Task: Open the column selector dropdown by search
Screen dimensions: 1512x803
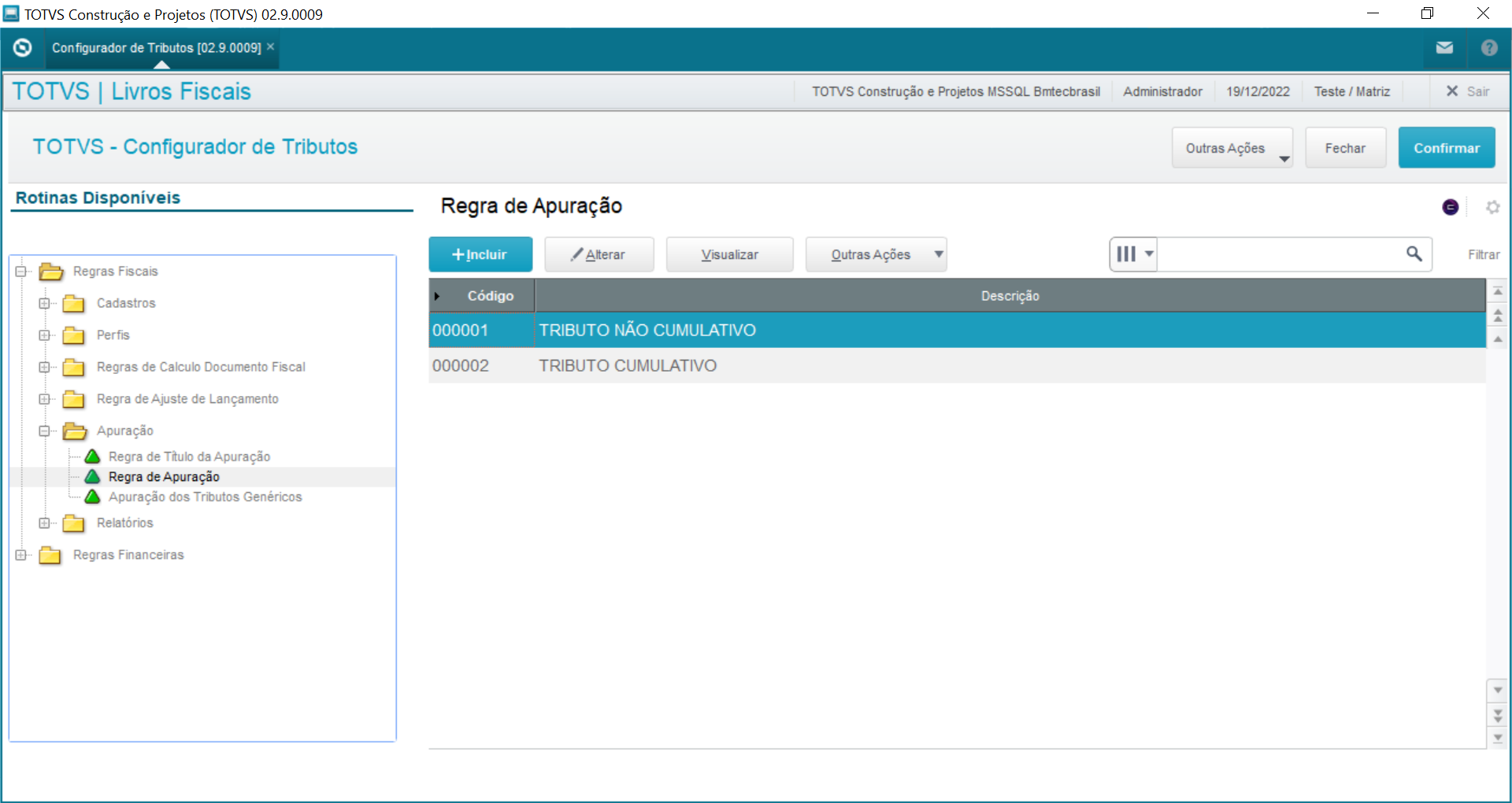Action: pyautogui.click(x=1133, y=254)
